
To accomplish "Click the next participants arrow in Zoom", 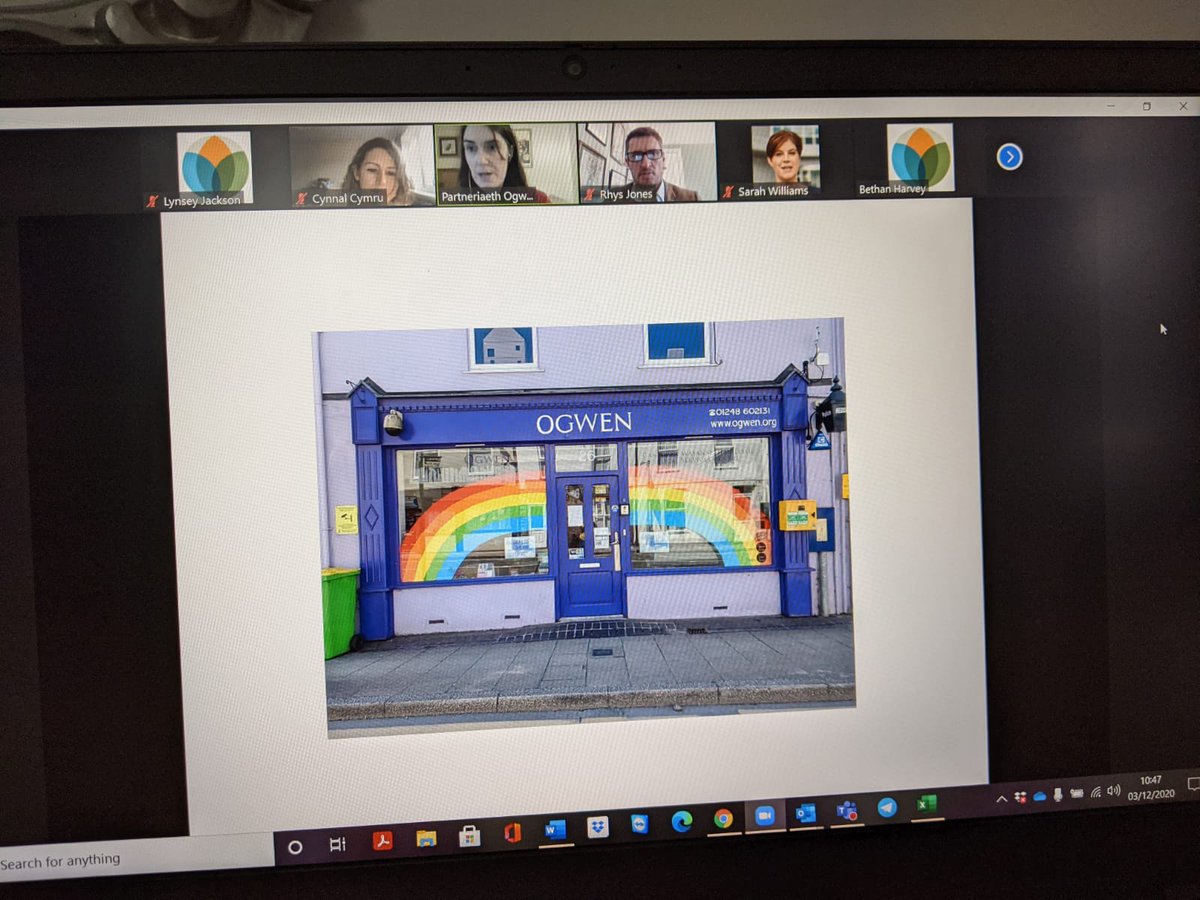I will tap(1009, 157).
